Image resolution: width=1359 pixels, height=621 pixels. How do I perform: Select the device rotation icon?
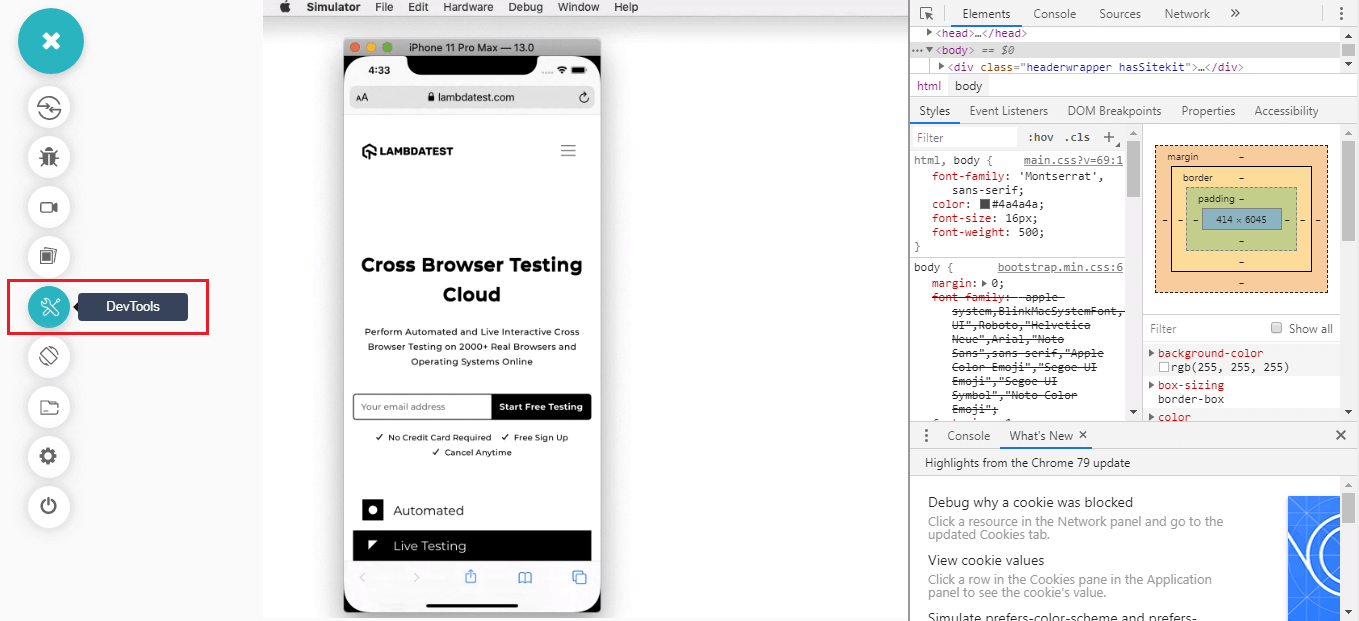(x=49, y=357)
